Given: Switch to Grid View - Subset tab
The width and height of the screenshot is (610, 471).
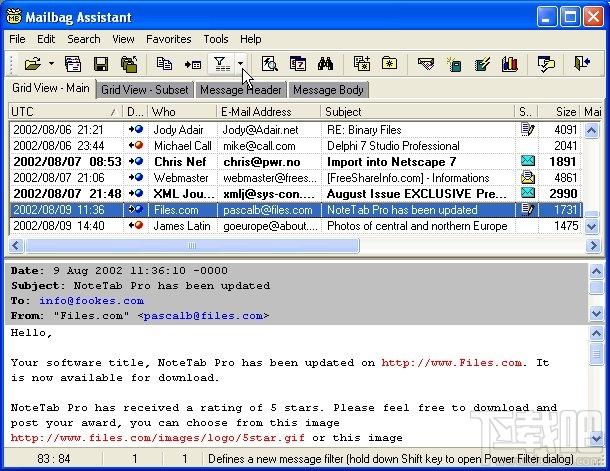Looking at the screenshot, I should pos(145,90).
